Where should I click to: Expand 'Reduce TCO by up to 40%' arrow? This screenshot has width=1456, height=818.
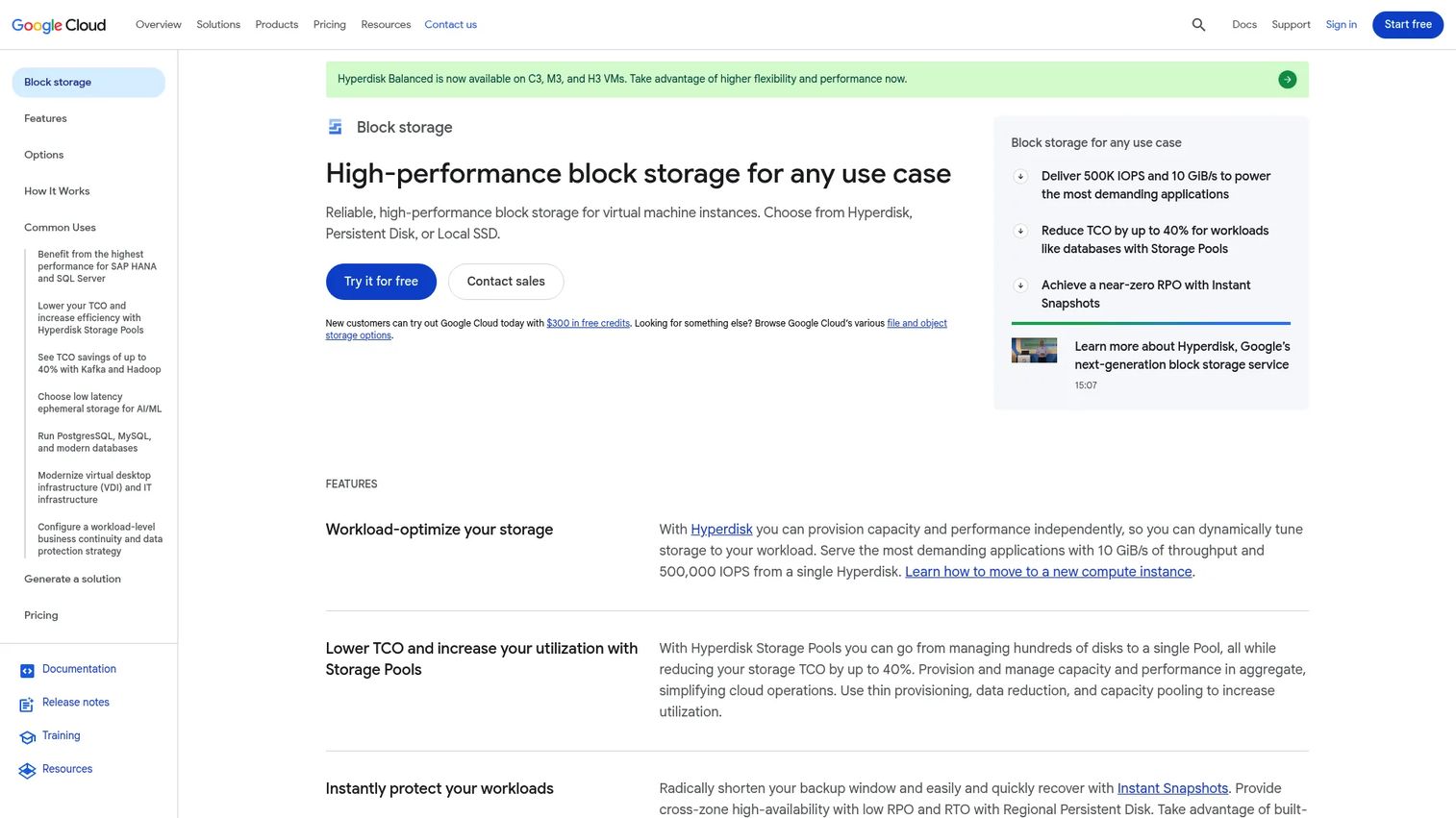pyautogui.click(x=1020, y=231)
